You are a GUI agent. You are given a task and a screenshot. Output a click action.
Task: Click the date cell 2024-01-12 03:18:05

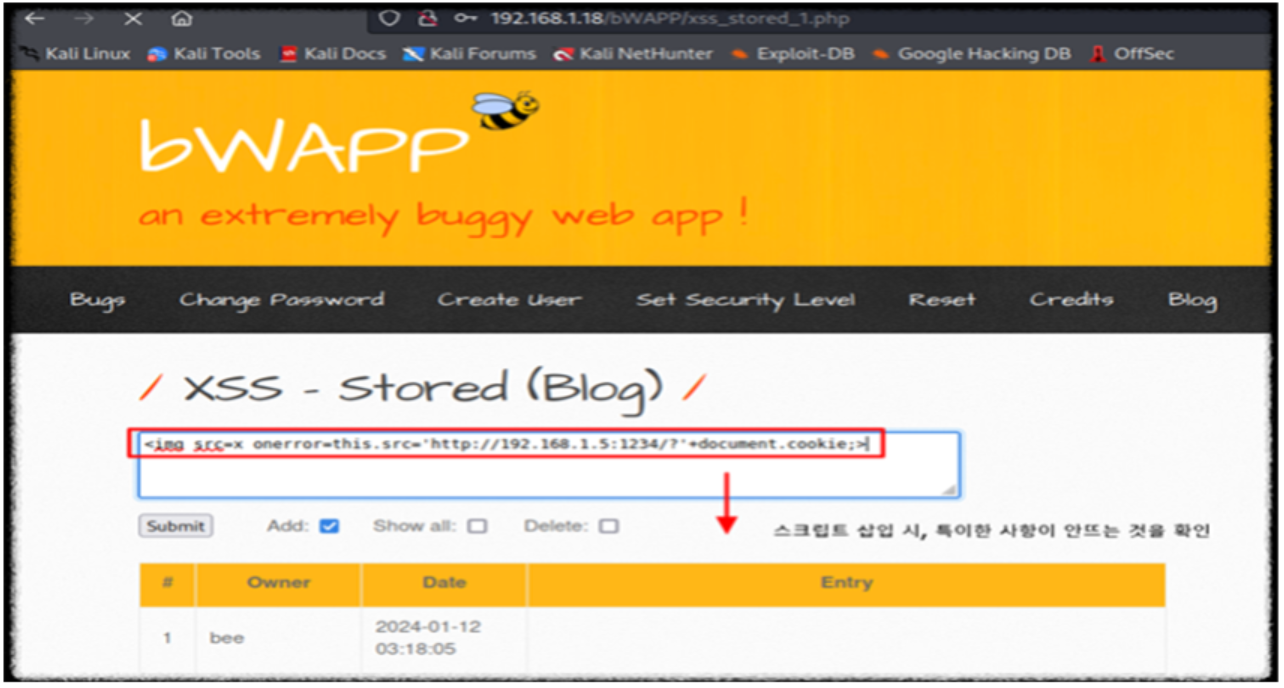pyautogui.click(x=428, y=637)
